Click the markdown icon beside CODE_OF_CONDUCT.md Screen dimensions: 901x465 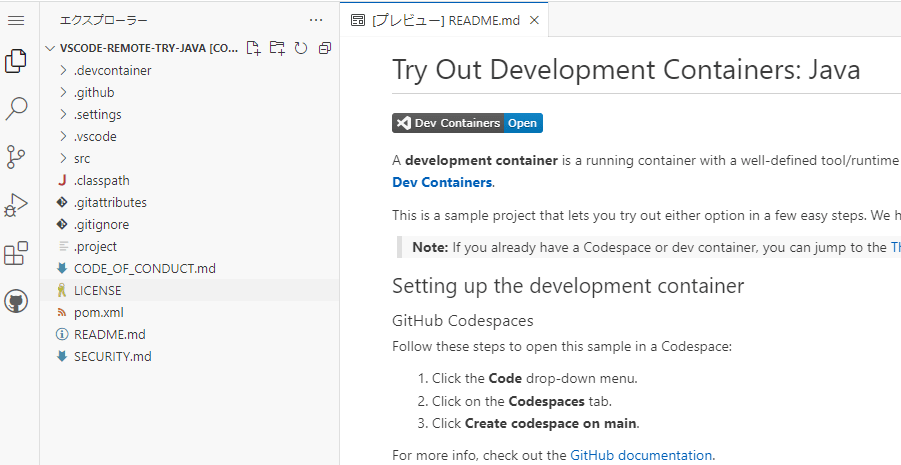(62, 268)
